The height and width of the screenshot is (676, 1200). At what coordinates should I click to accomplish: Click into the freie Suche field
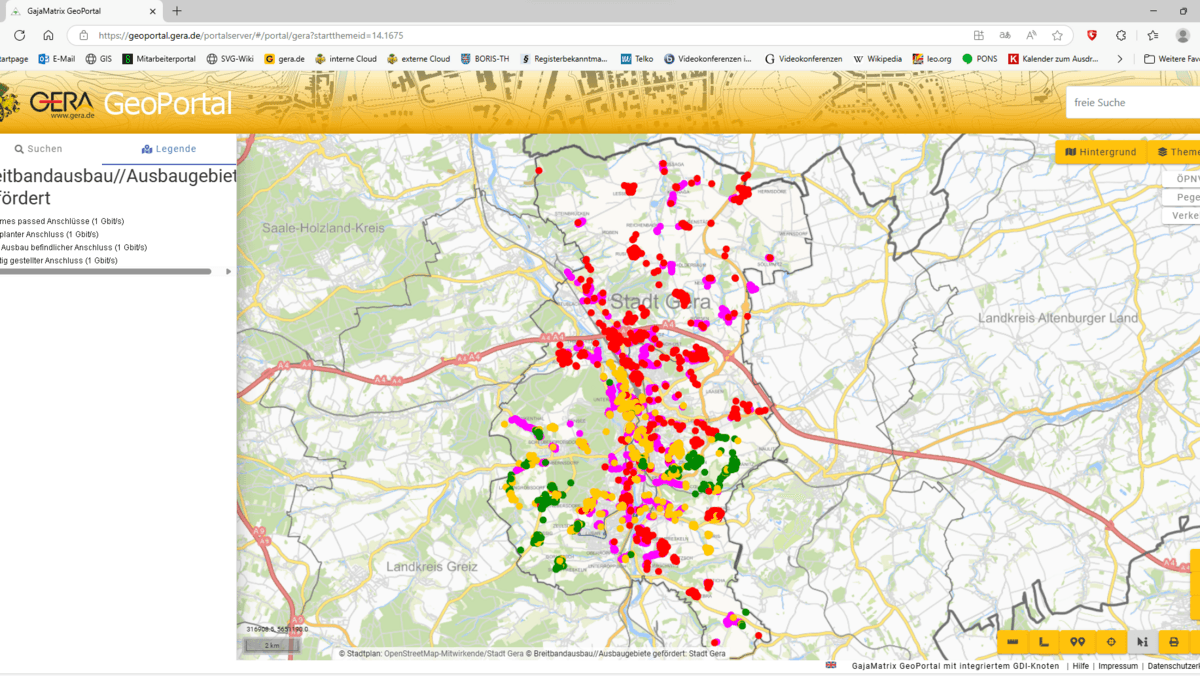[x=1130, y=103]
